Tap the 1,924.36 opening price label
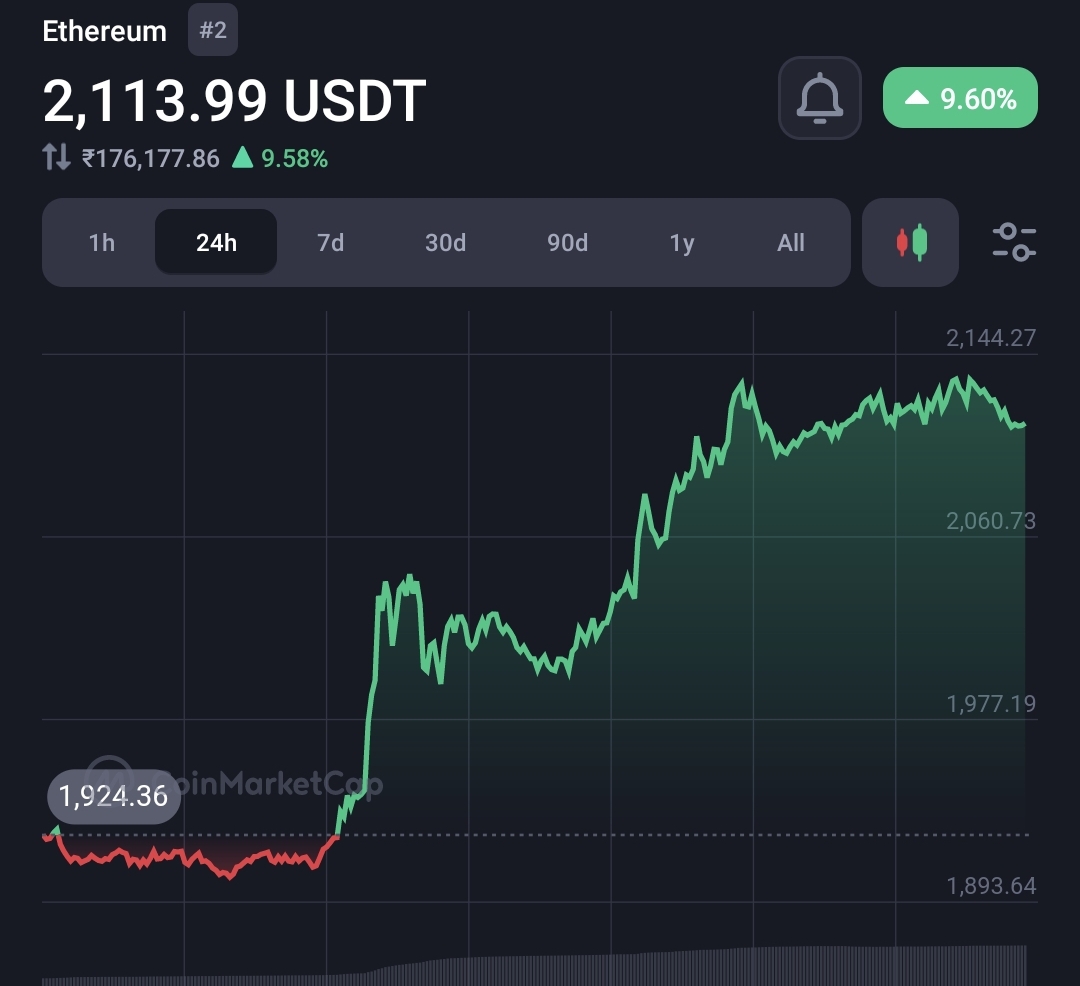Image resolution: width=1080 pixels, height=986 pixels. point(114,797)
